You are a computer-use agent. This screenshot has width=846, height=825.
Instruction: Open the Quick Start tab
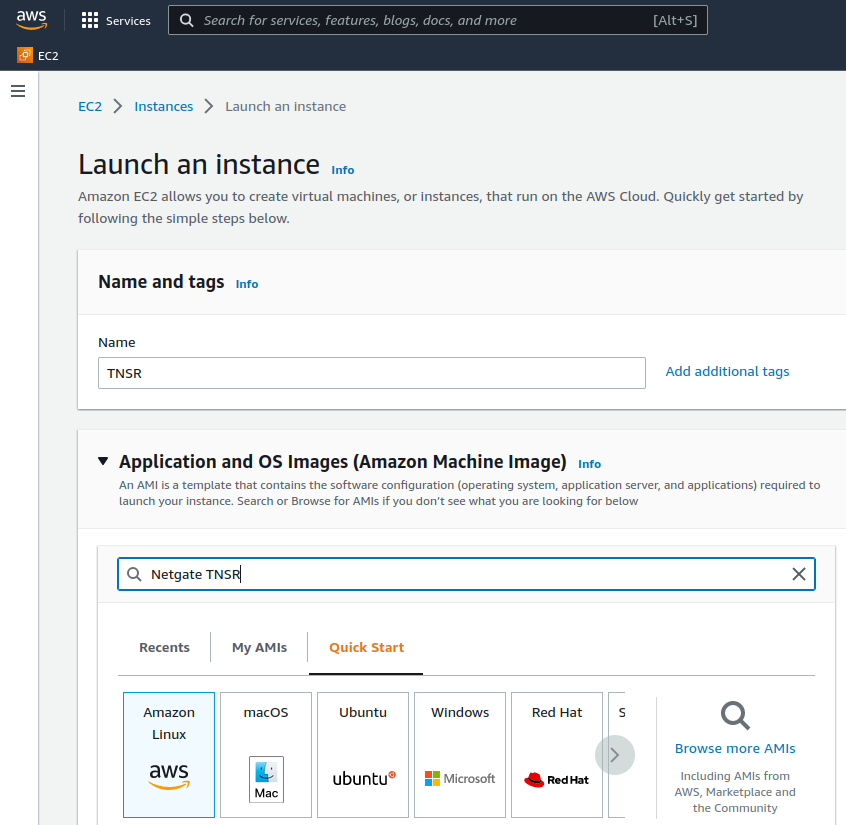[x=366, y=648]
